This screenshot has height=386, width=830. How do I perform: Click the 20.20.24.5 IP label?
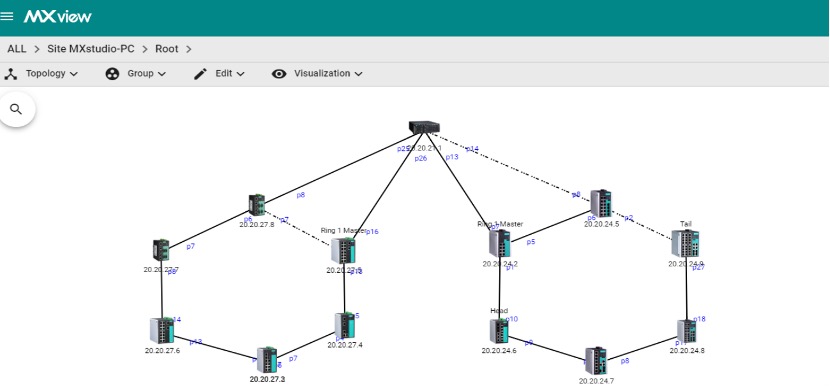pyautogui.click(x=601, y=224)
